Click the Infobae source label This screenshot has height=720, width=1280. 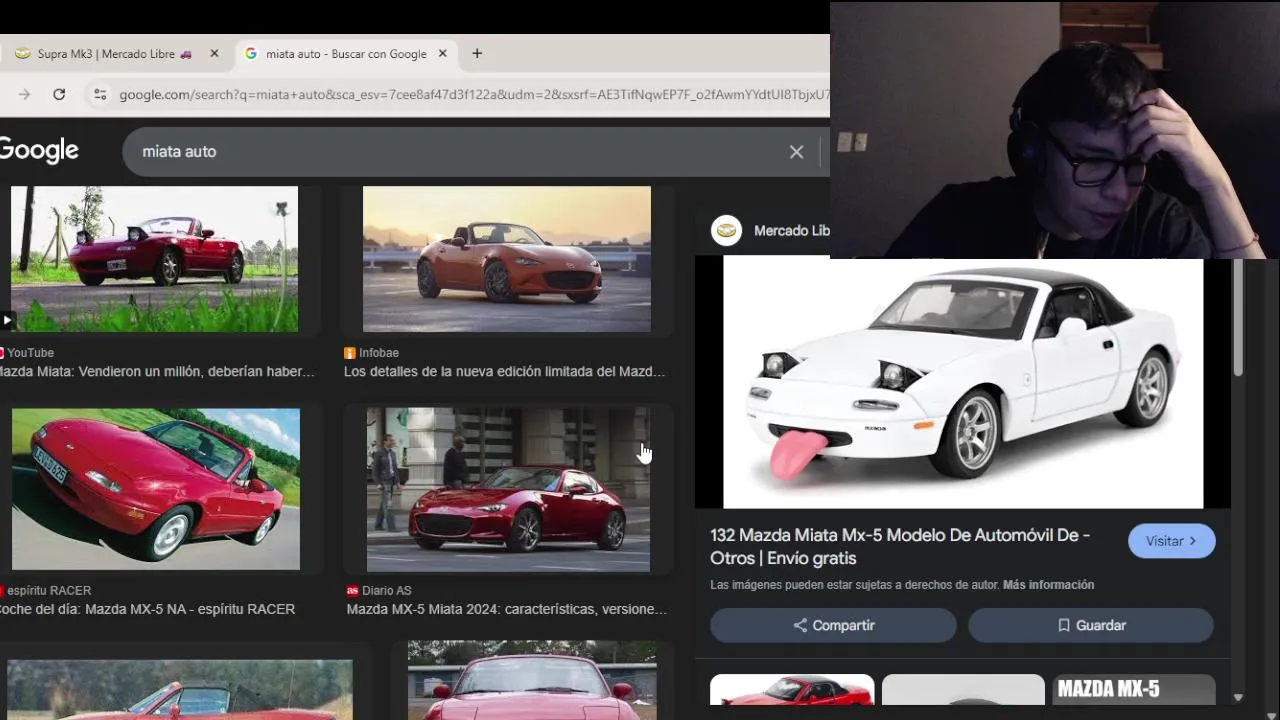point(380,353)
